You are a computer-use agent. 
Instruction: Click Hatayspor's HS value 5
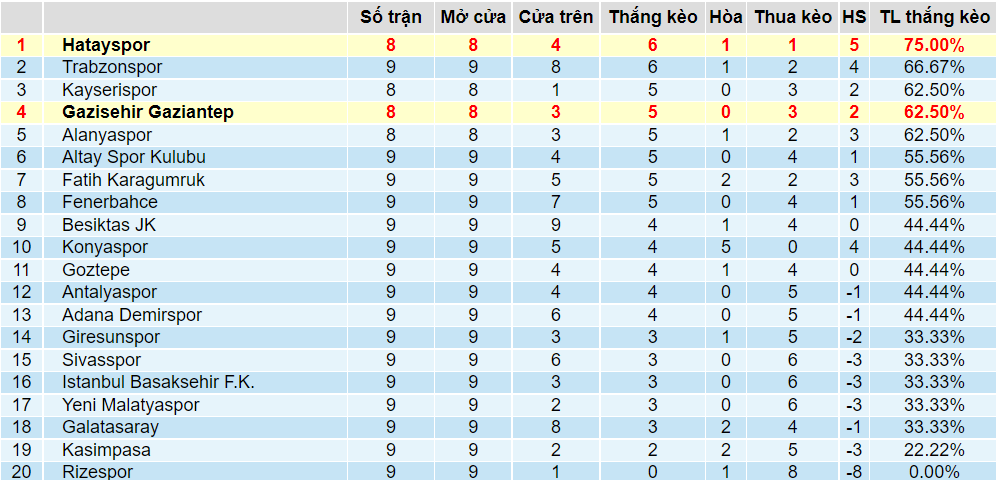[854, 45]
